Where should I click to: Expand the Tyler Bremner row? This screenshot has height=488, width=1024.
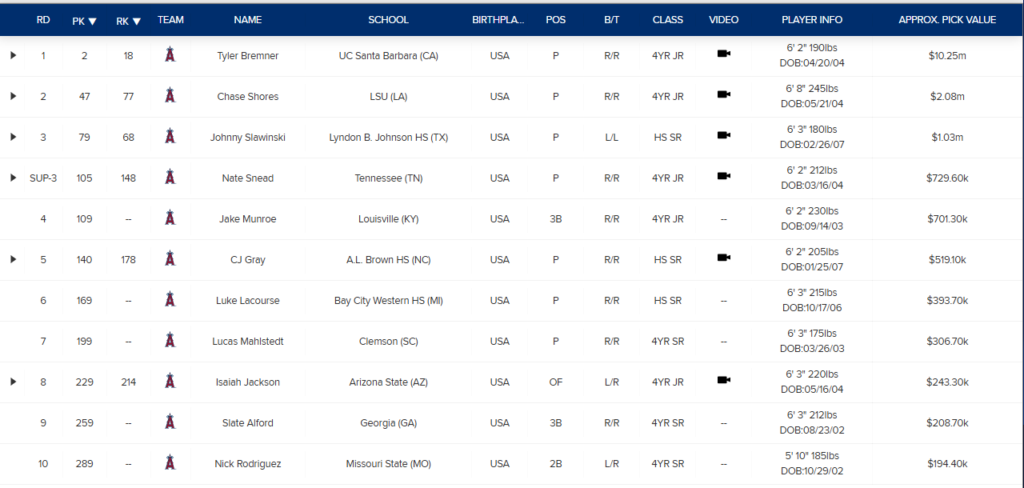(13, 56)
